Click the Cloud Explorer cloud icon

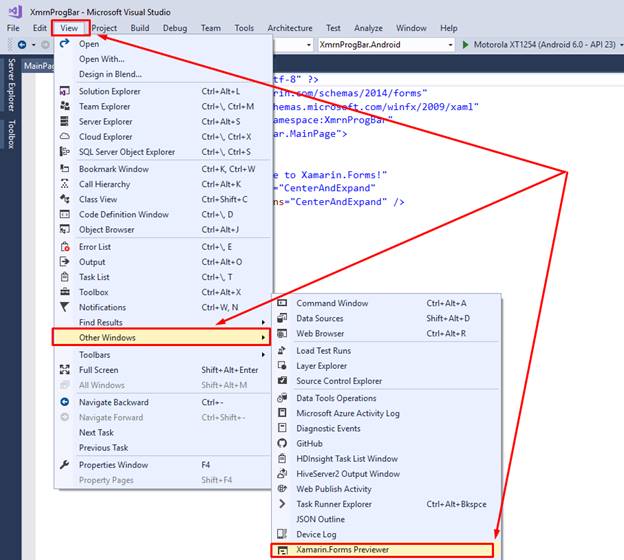[x=64, y=137]
